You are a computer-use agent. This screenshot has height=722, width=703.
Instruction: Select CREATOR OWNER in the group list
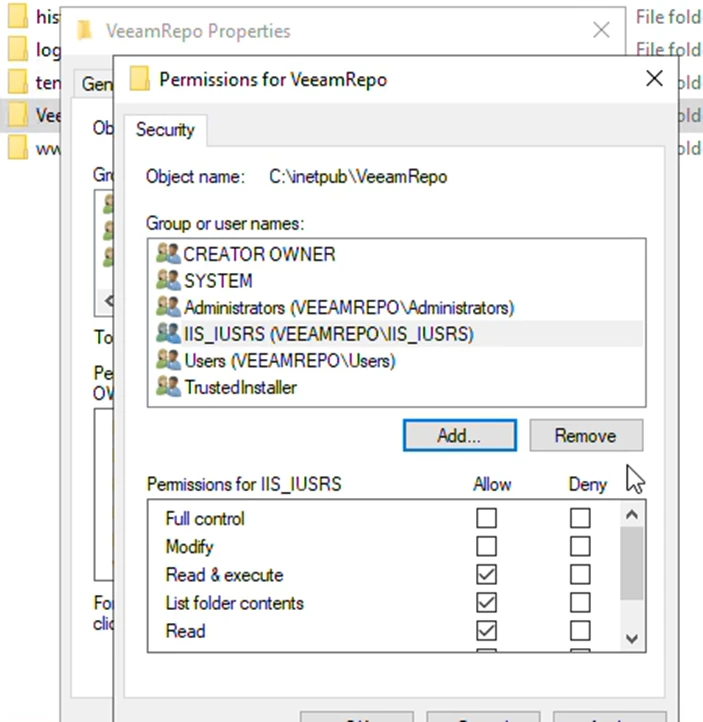396,254
